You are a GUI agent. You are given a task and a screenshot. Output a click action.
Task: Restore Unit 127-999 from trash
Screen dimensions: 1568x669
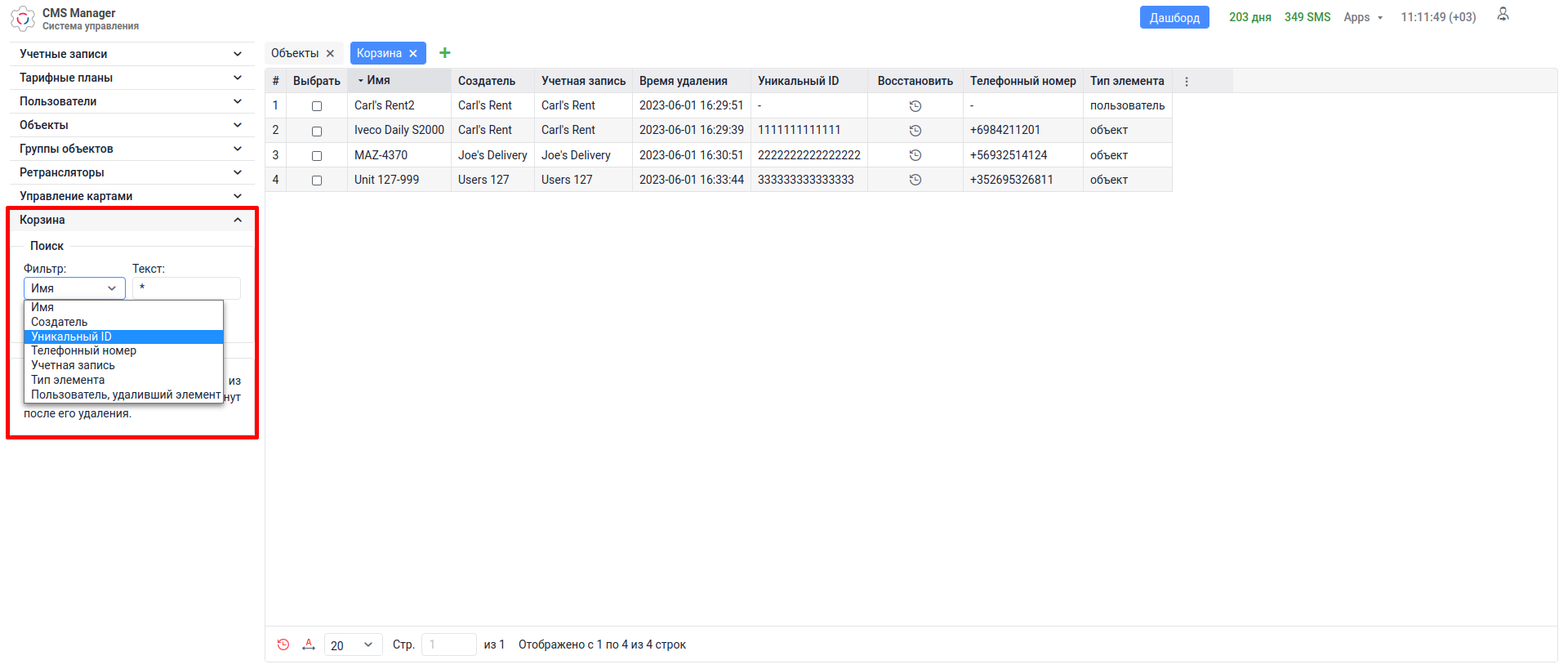tap(915, 180)
